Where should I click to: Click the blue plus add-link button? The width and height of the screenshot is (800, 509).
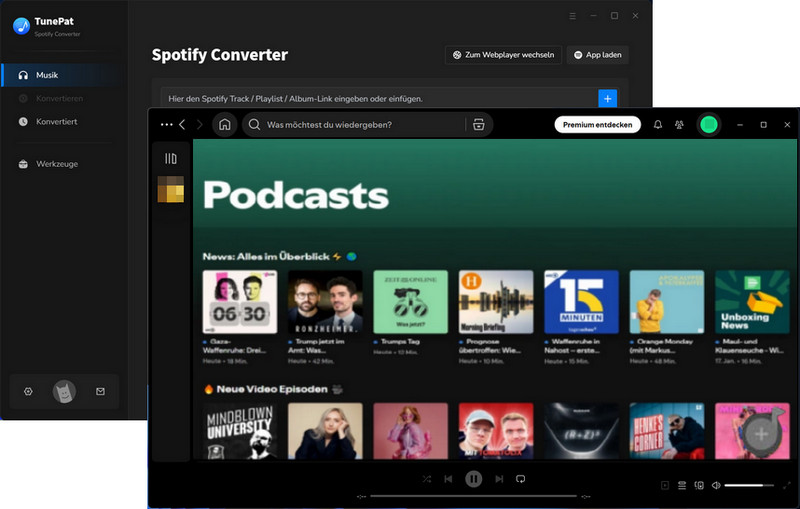[x=607, y=98]
